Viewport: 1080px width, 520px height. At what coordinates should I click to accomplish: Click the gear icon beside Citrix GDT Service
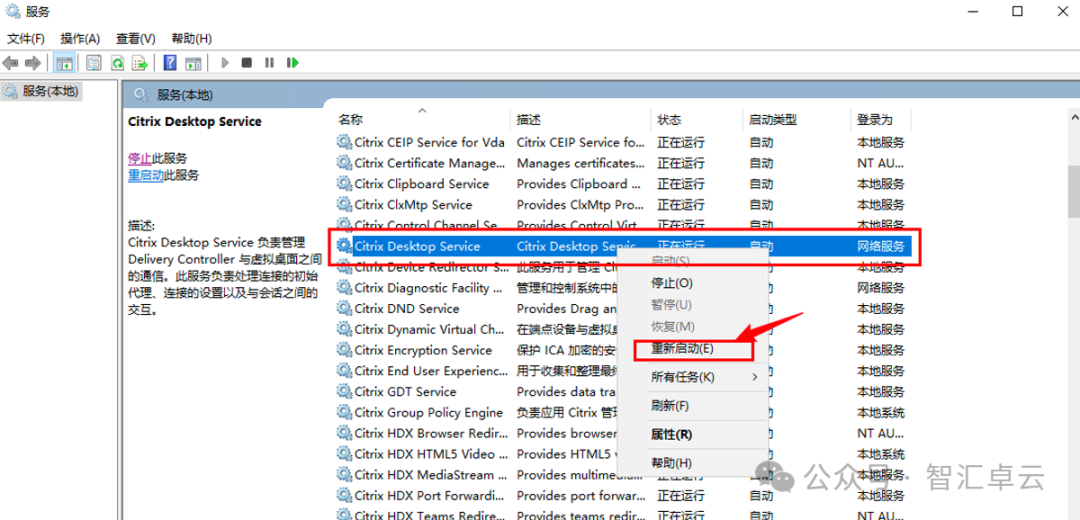pos(344,391)
